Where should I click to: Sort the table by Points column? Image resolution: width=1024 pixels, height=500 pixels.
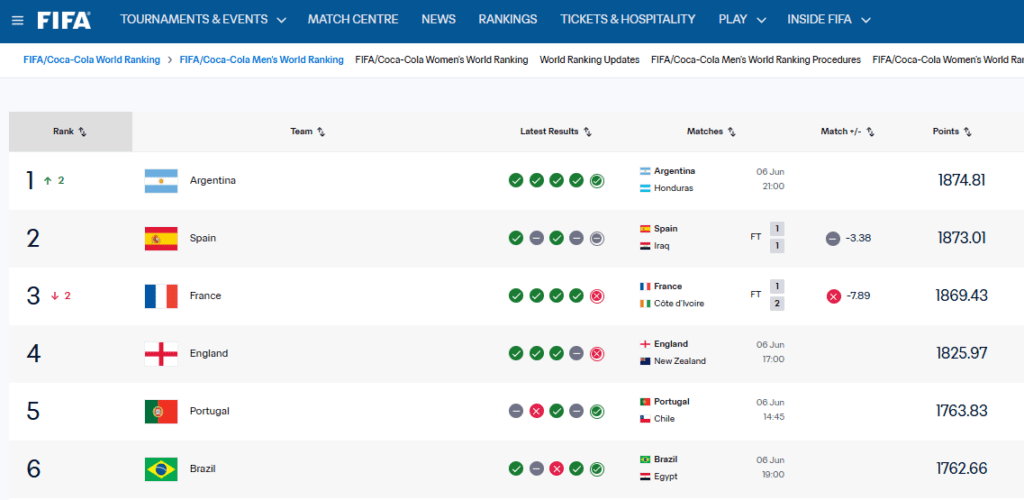coord(952,131)
